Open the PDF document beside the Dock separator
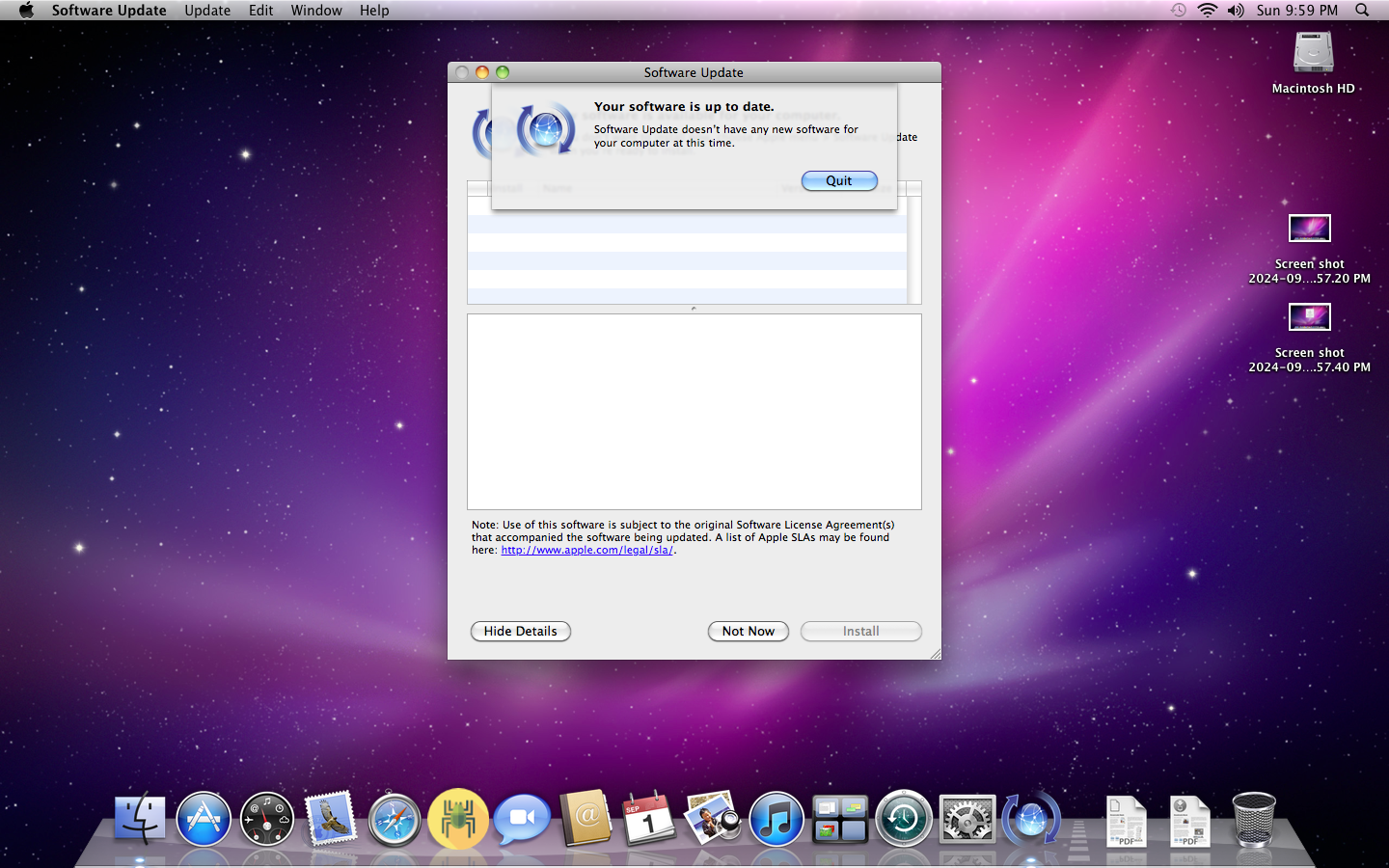The height and width of the screenshot is (868, 1389). pos(1126,822)
